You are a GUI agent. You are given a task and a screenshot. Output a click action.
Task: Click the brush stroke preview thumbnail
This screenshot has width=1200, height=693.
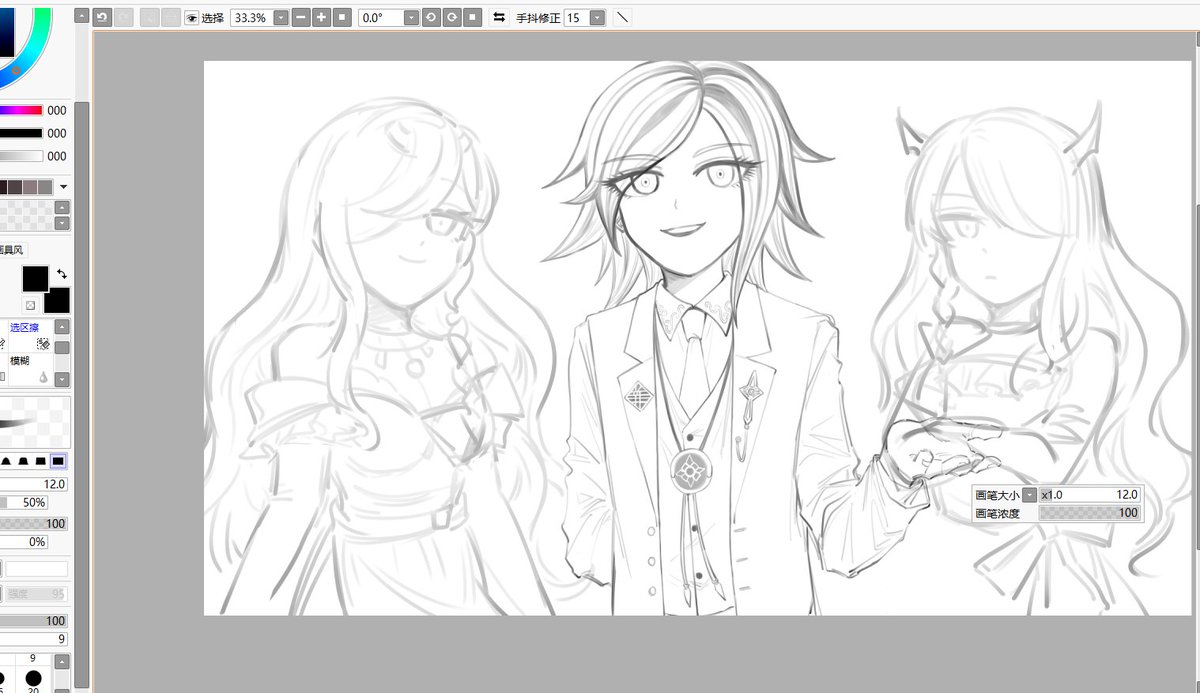(35, 421)
